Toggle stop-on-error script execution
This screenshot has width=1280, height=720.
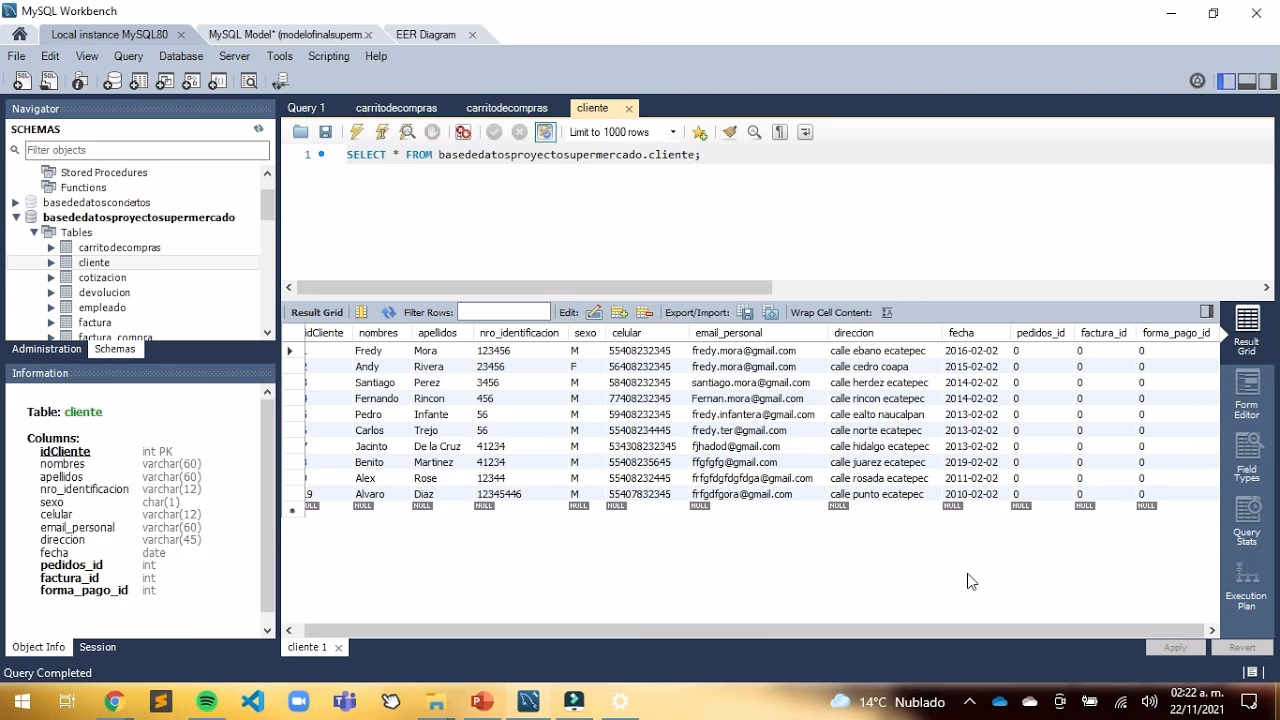[x=463, y=132]
